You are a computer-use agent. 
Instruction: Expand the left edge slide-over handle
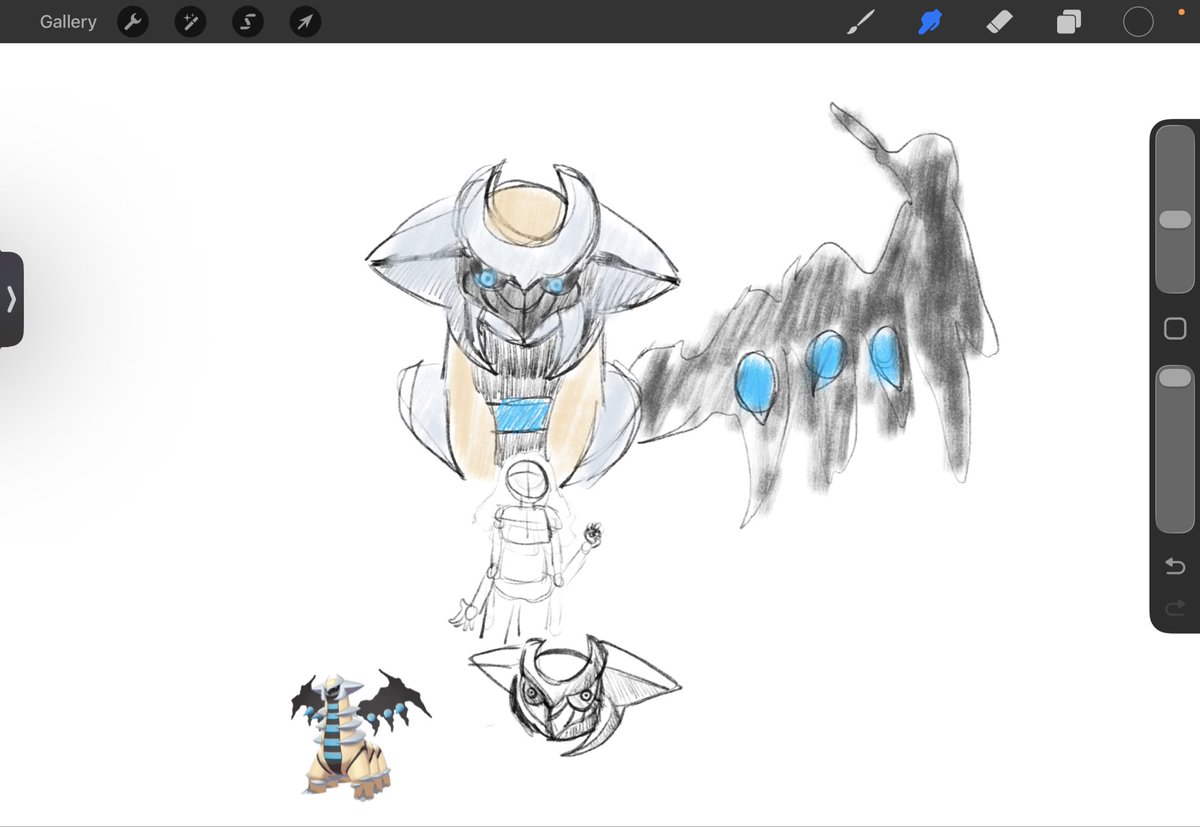coord(11,299)
